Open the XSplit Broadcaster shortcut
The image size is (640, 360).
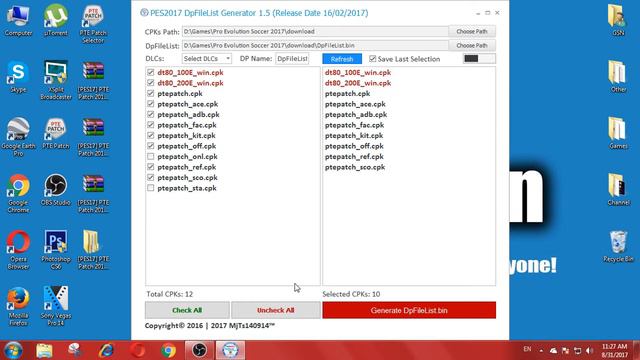(x=56, y=81)
